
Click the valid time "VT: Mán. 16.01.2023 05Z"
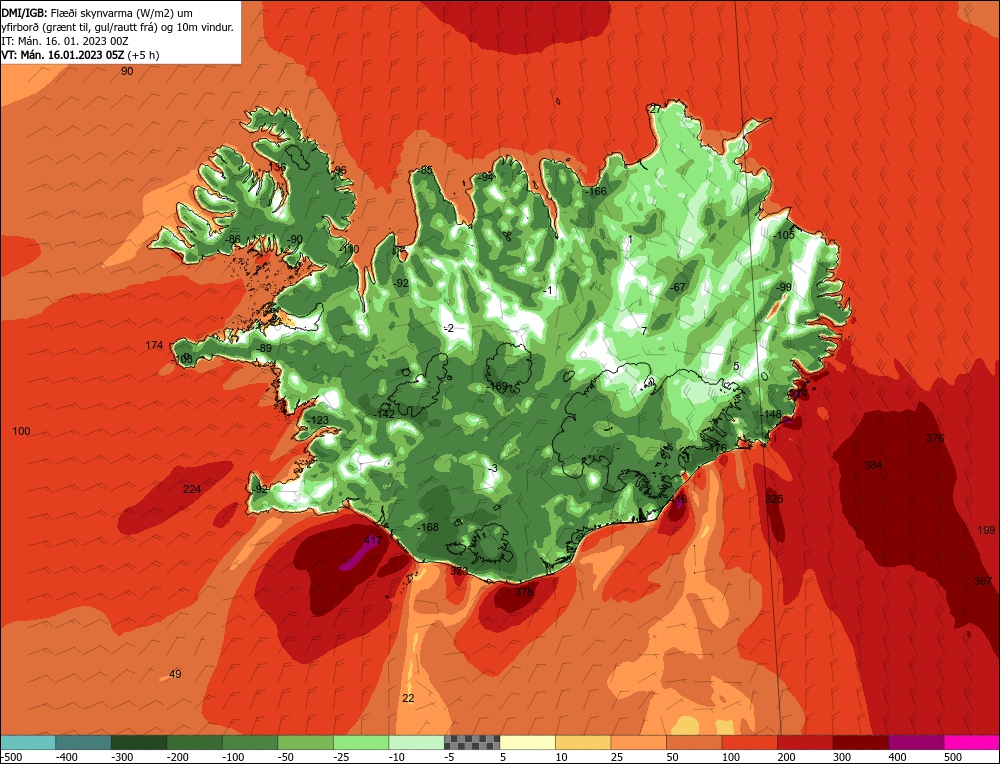[x=62, y=55]
